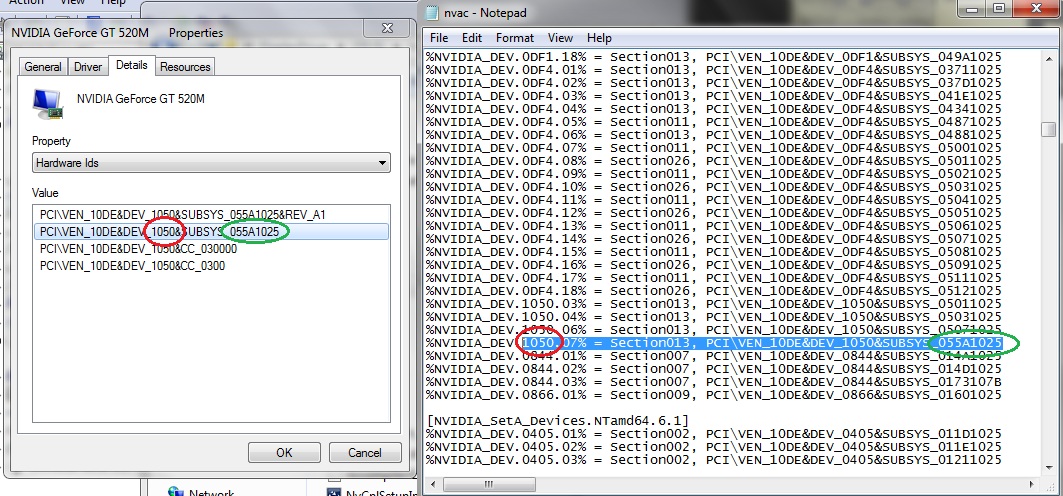Click the %NVIDIA_DEV.0866.01% line
Screen dimensions: 1063x496
click(715, 395)
